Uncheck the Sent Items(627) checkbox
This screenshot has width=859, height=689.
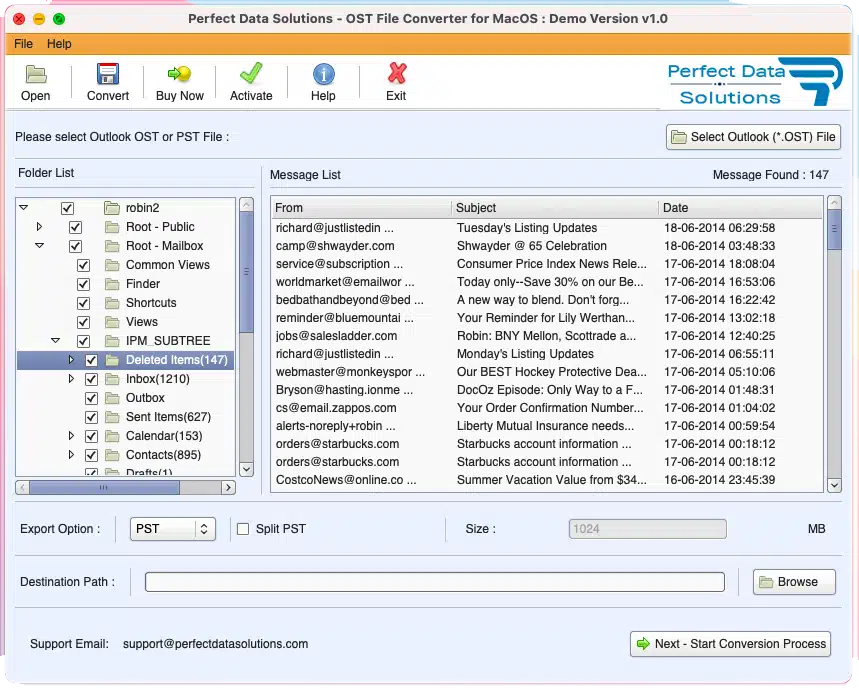coord(91,417)
